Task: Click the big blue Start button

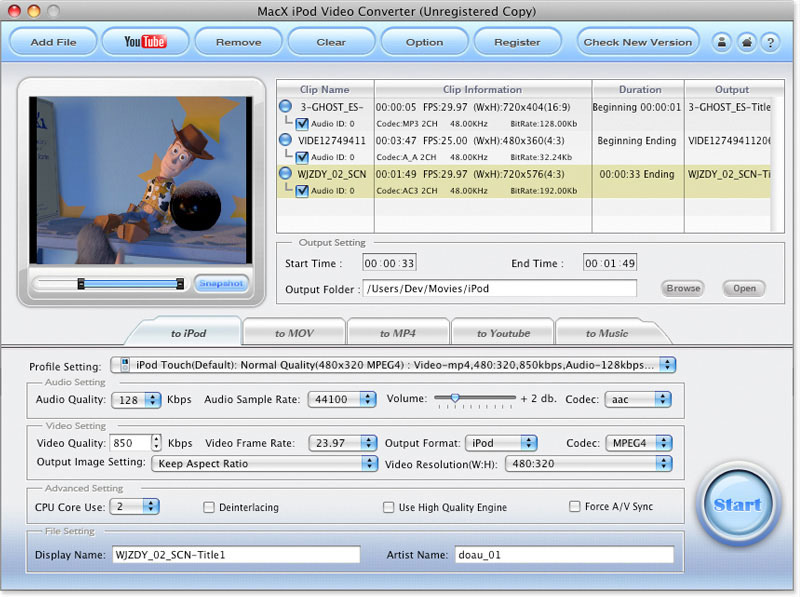Action: [737, 505]
